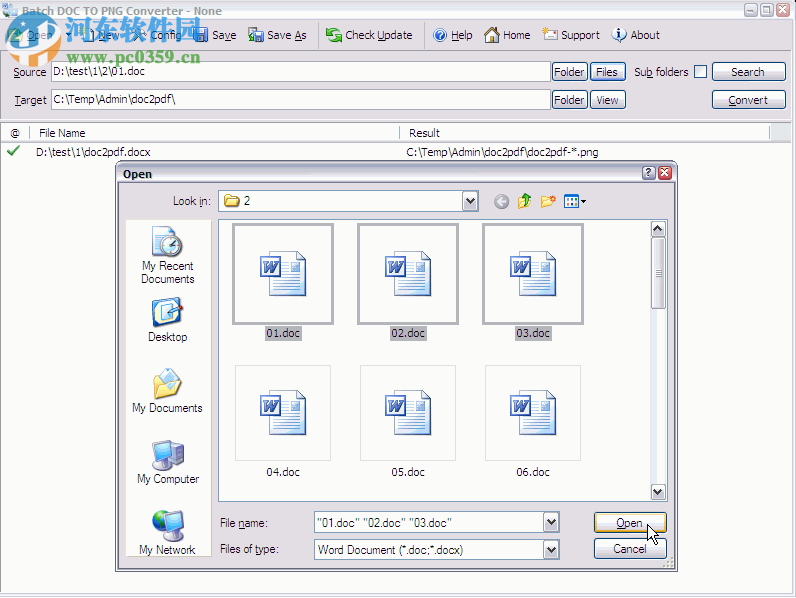Go up one folder level
The height and width of the screenshot is (598, 796).
coord(524,202)
